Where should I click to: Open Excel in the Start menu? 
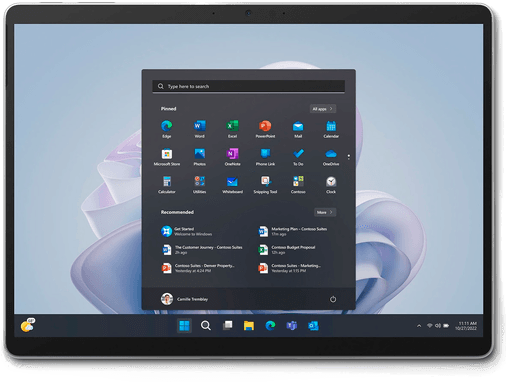232,129
